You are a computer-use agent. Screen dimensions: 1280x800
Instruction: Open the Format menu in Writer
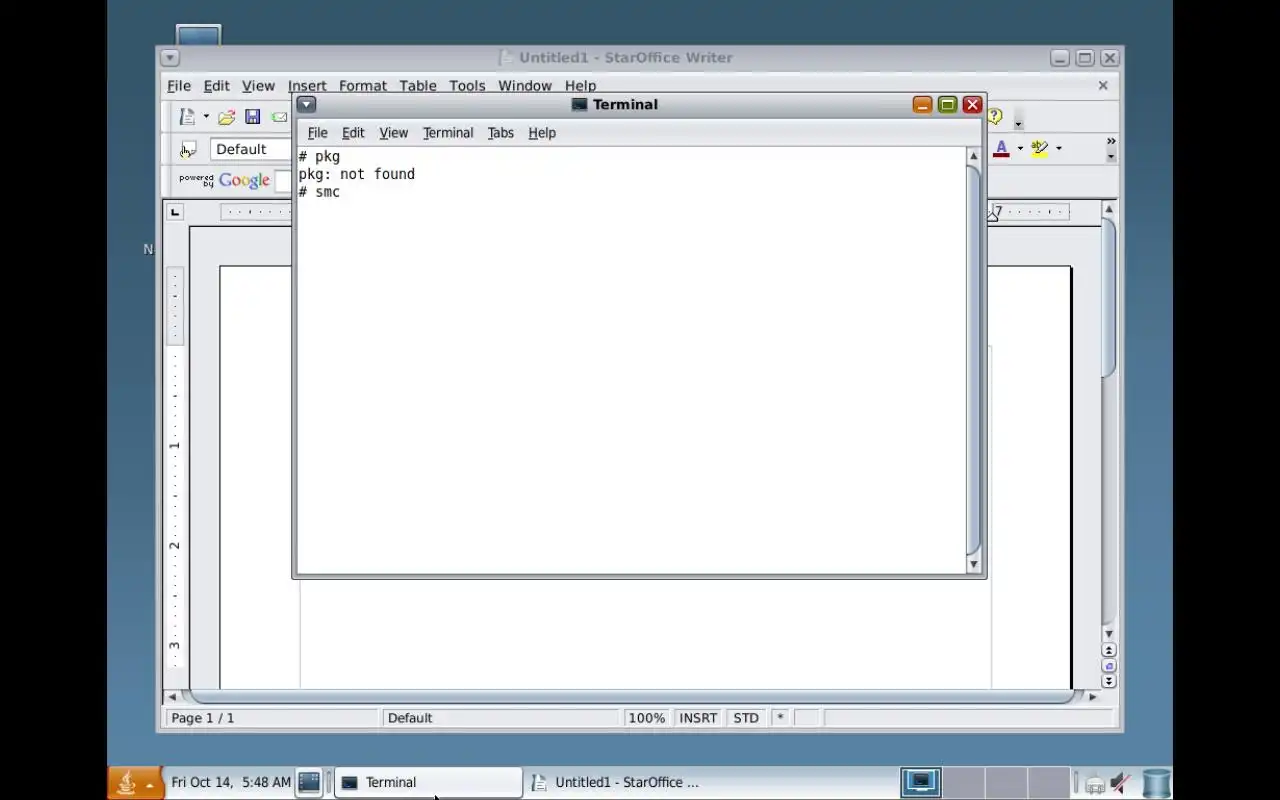point(362,86)
